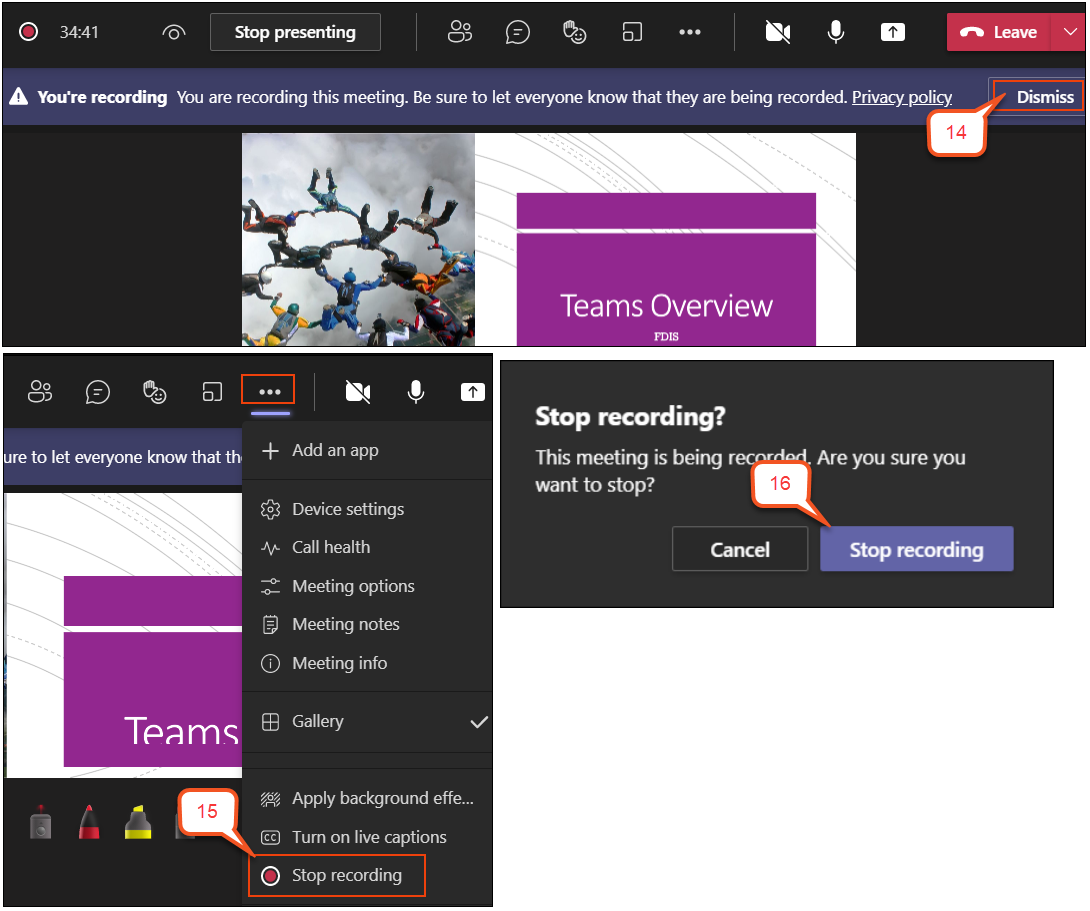Image resolution: width=1090 pixels, height=911 pixels.
Task: Click the warning icon in the recording banner
Action: coord(19,97)
